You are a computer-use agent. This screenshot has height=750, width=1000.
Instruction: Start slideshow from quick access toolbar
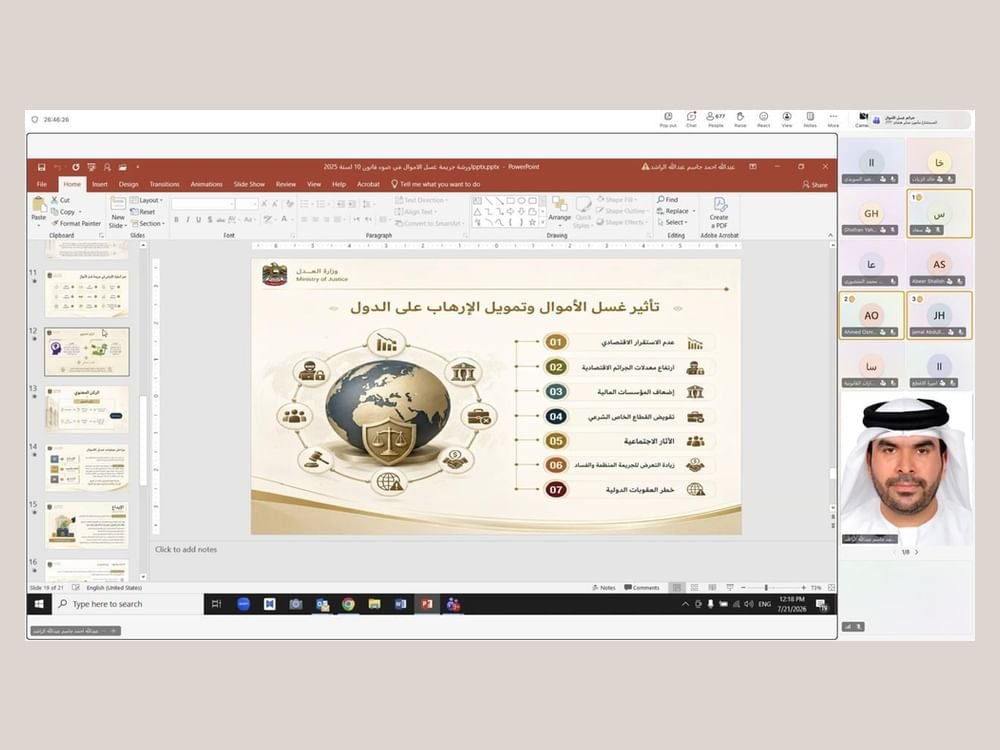[91, 167]
